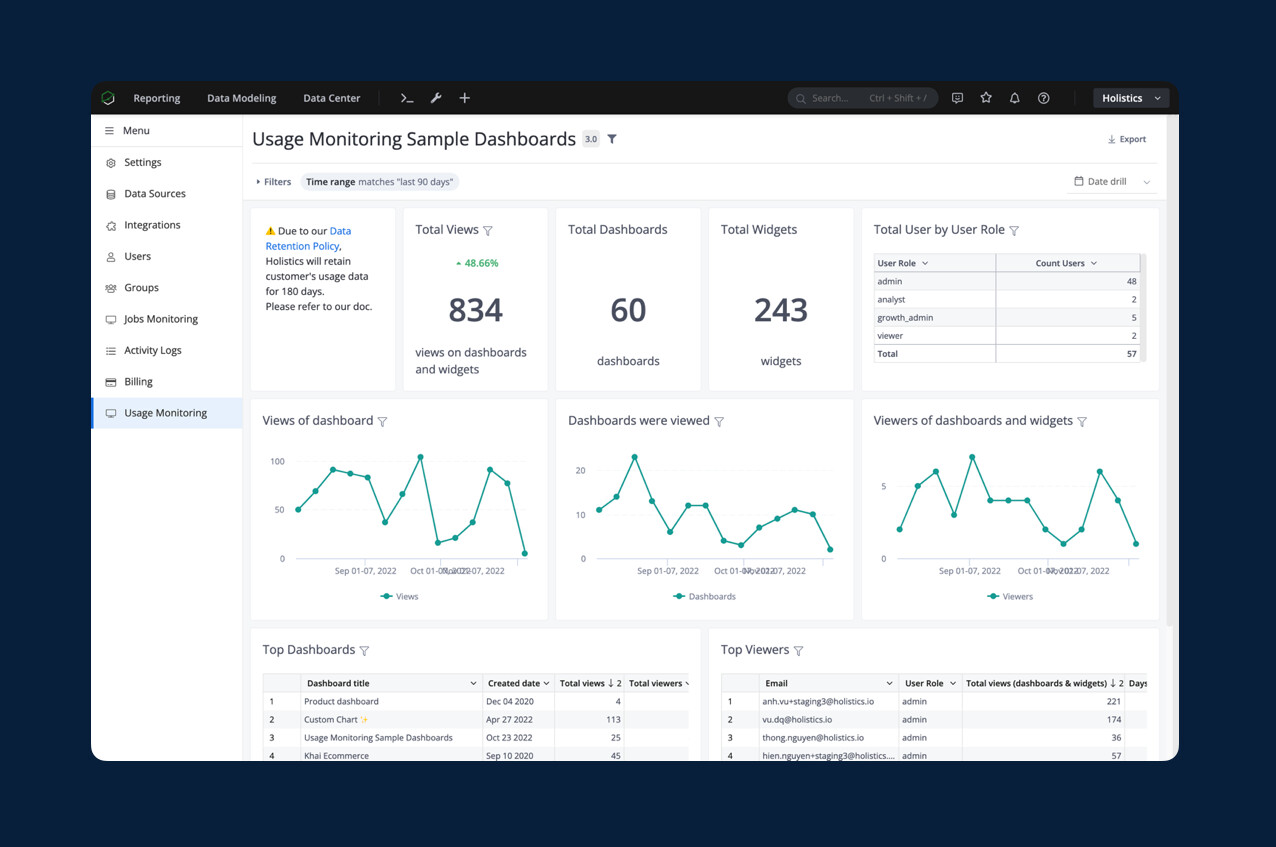Click filter icon beside dashboard title

pos(612,139)
